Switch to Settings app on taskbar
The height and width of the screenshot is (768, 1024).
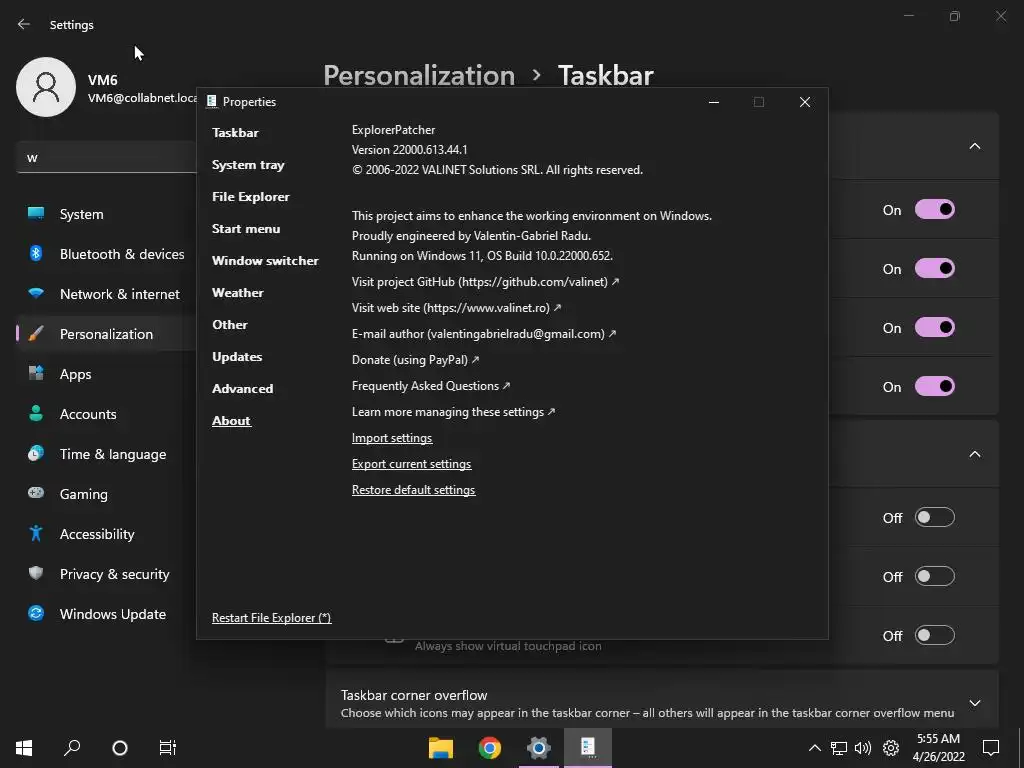[x=539, y=748]
